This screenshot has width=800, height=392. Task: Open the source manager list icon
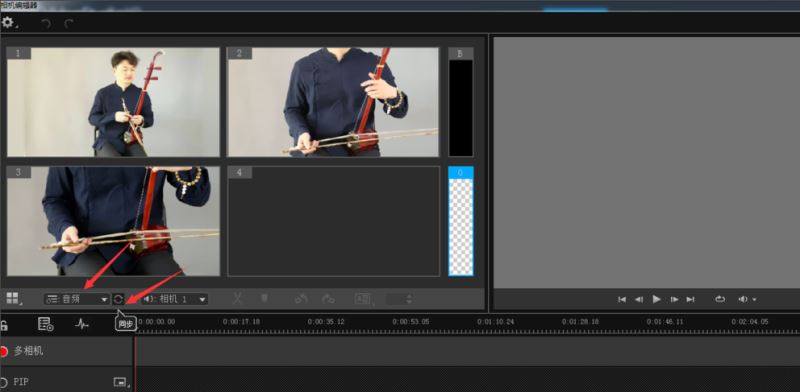coord(46,324)
